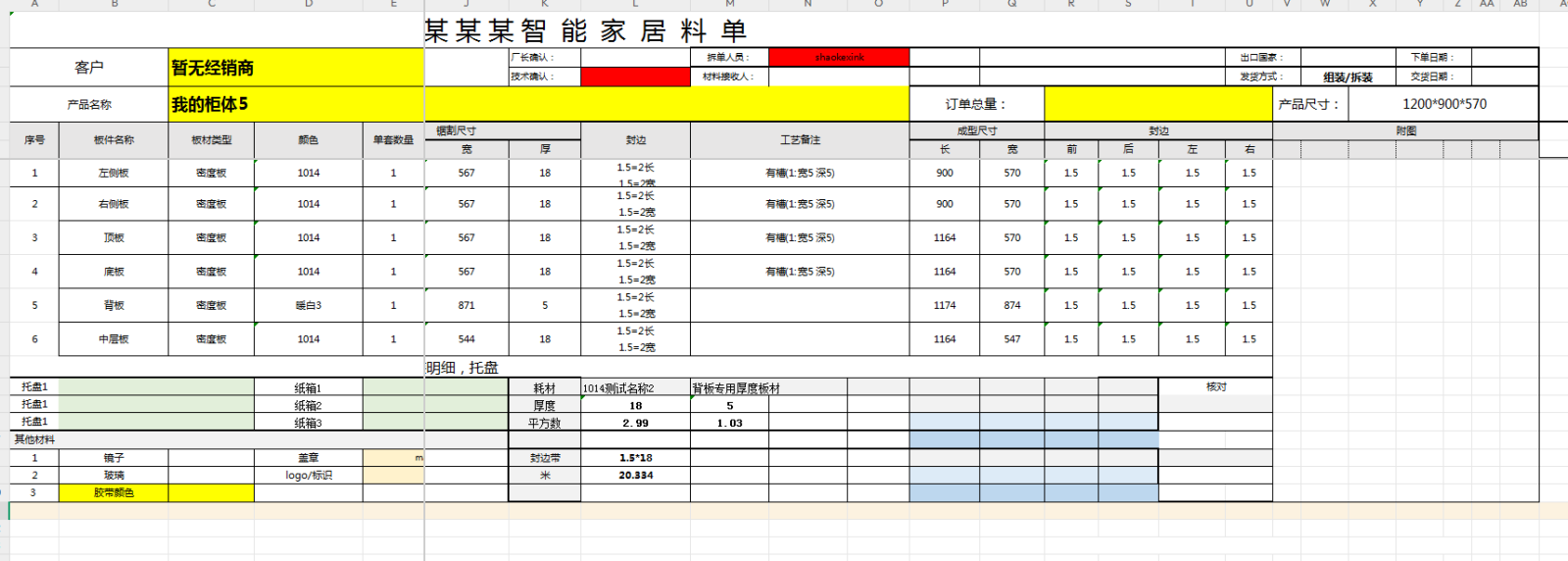Screen dimensions: 1568x561
Task: Select the 顶板 part name cell
Action: (114, 237)
